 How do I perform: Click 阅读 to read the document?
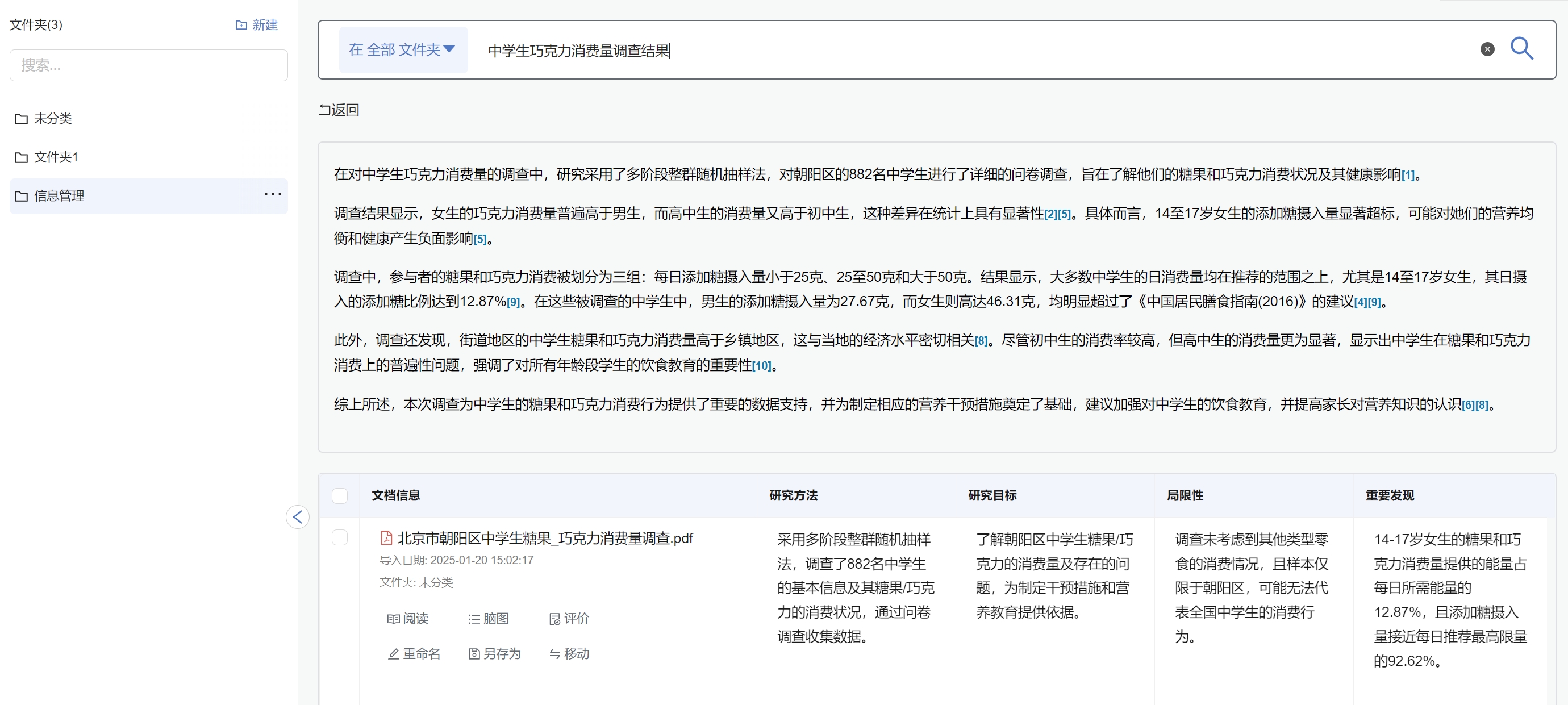[x=407, y=619]
